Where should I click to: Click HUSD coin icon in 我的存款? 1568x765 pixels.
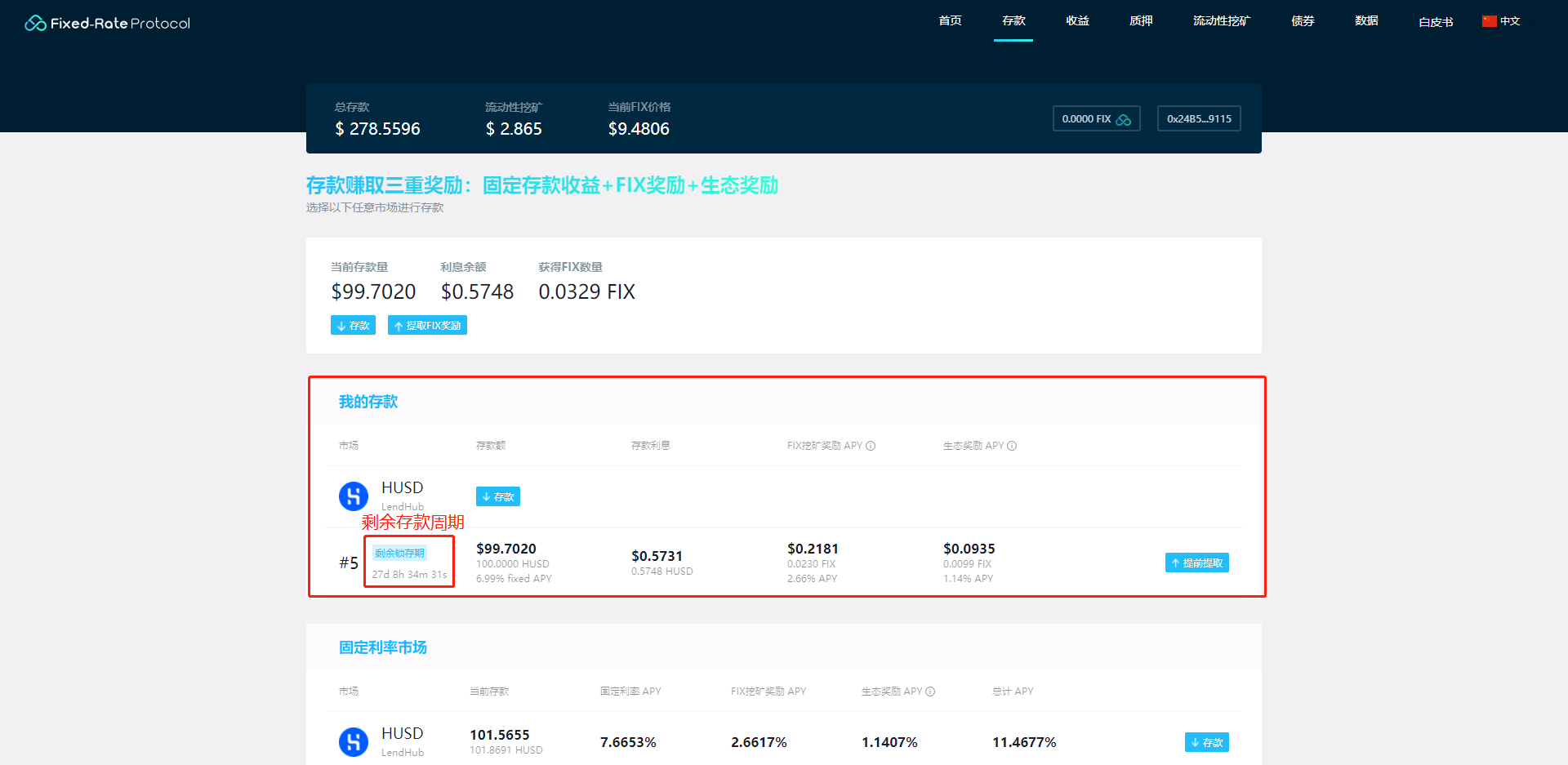(354, 496)
